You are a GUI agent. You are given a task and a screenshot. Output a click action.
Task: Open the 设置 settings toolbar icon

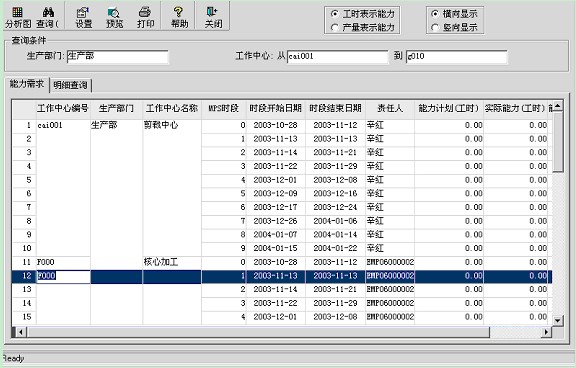point(83,17)
